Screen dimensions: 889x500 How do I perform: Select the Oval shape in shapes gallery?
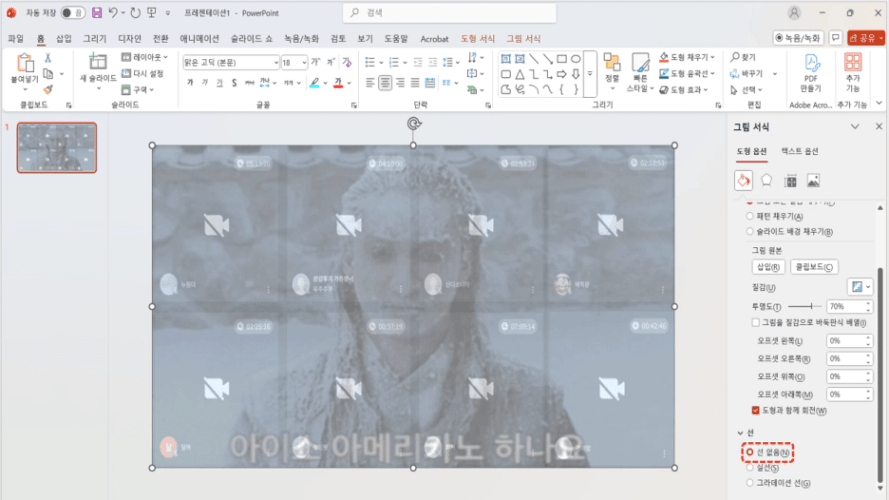point(575,58)
